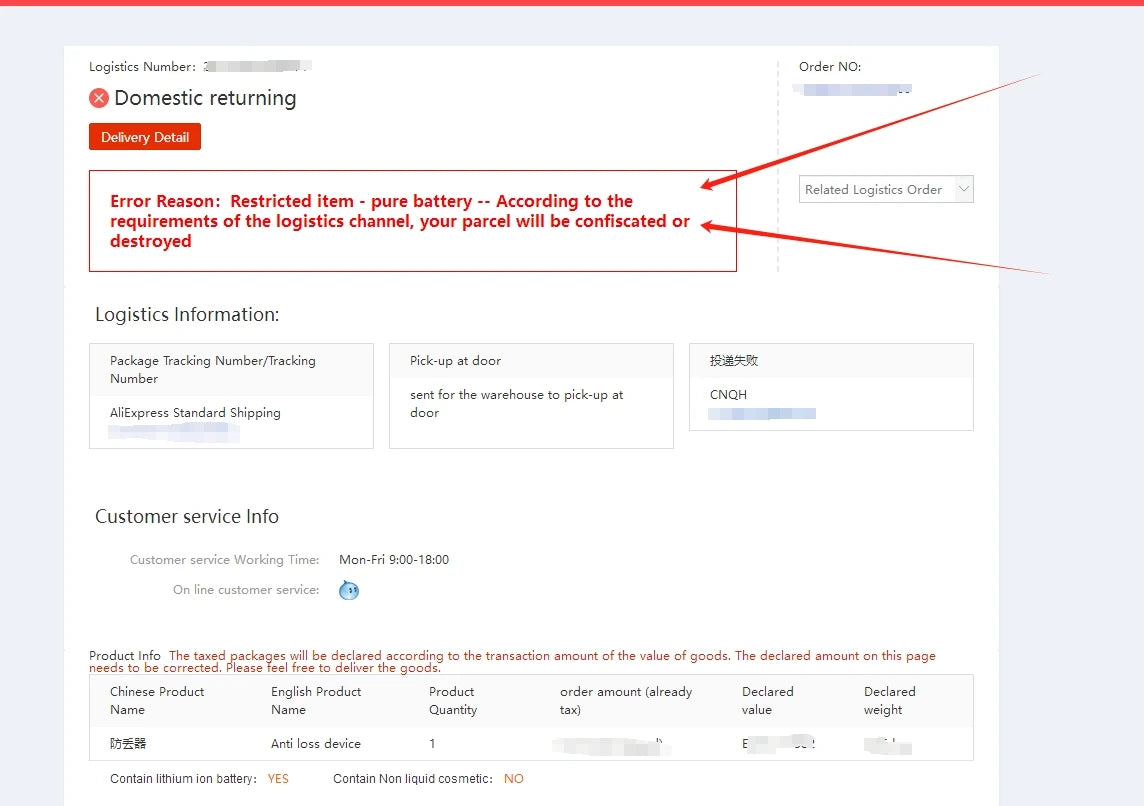This screenshot has width=1144, height=806.
Task: Click the "Declared value" column header
Action: click(x=768, y=700)
